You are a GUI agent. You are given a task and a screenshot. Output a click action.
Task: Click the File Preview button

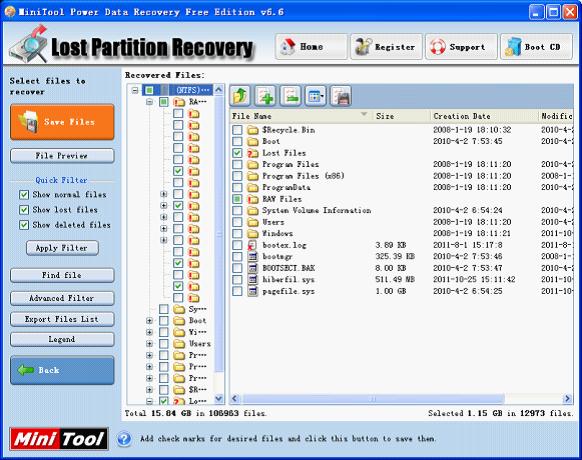62,156
